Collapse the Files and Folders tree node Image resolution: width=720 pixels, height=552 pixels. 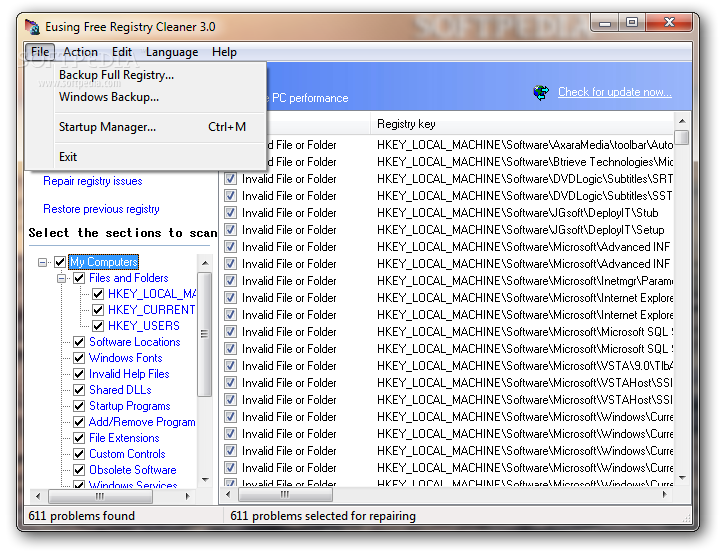[62, 279]
